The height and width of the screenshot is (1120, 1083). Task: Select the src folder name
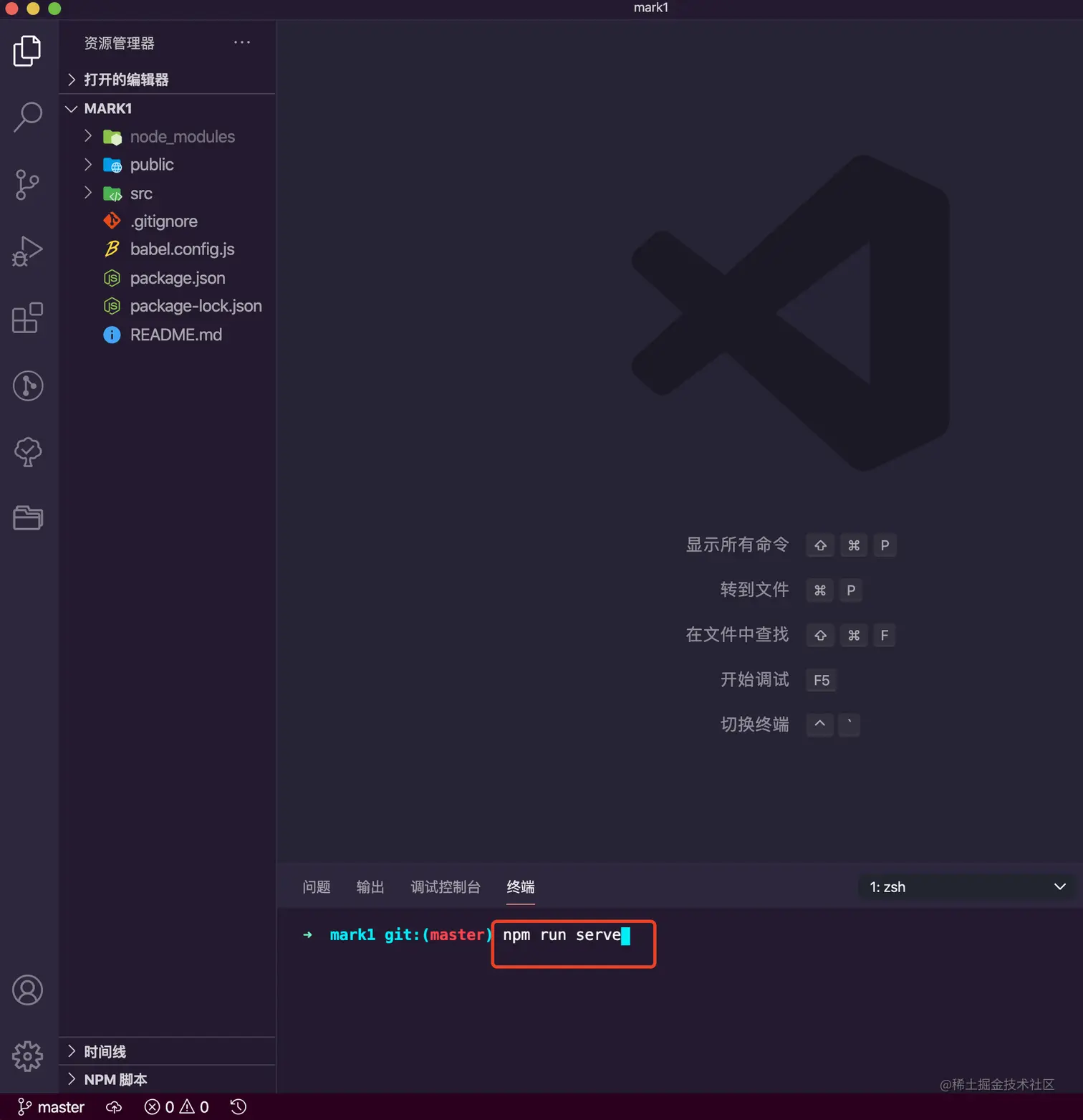pos(141,193)
